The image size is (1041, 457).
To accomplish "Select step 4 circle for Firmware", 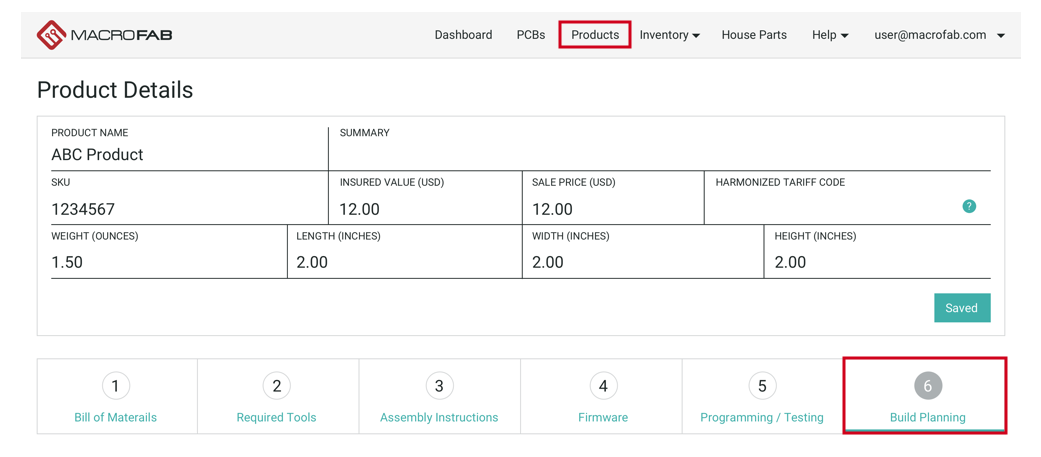I will coord(603,386).
